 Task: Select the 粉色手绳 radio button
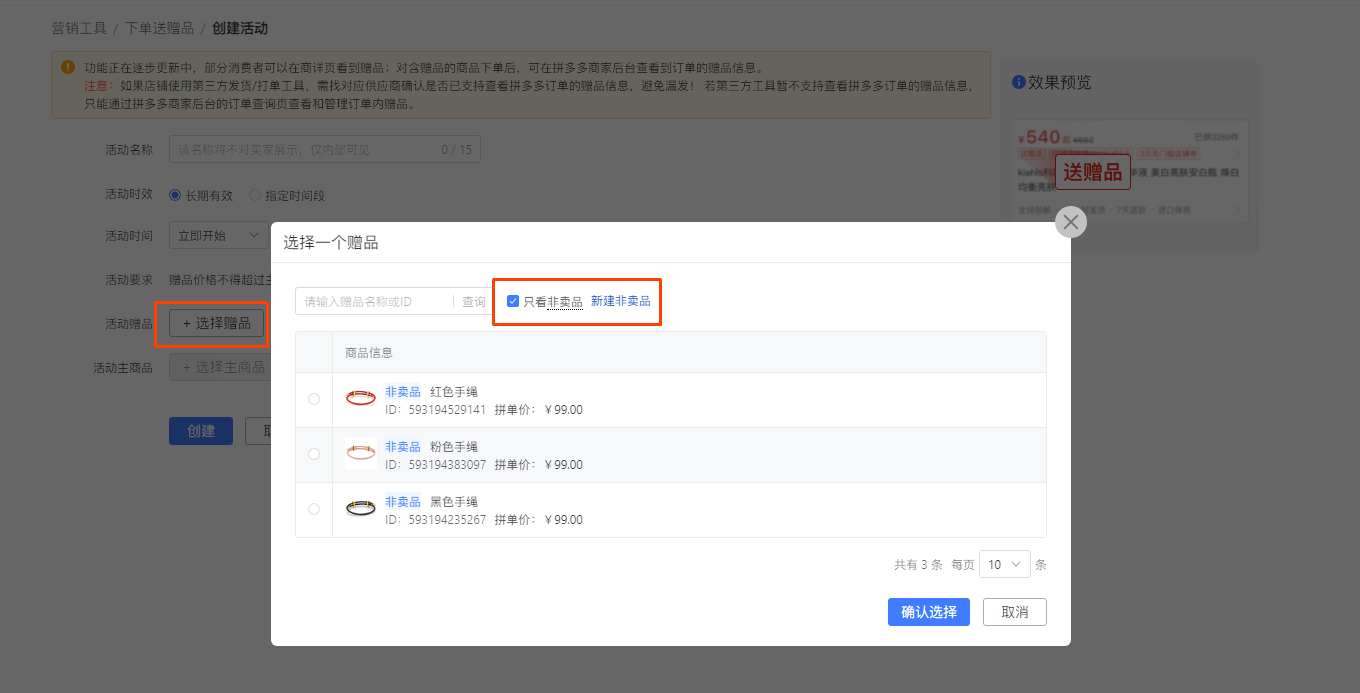(x=314, y=454)
